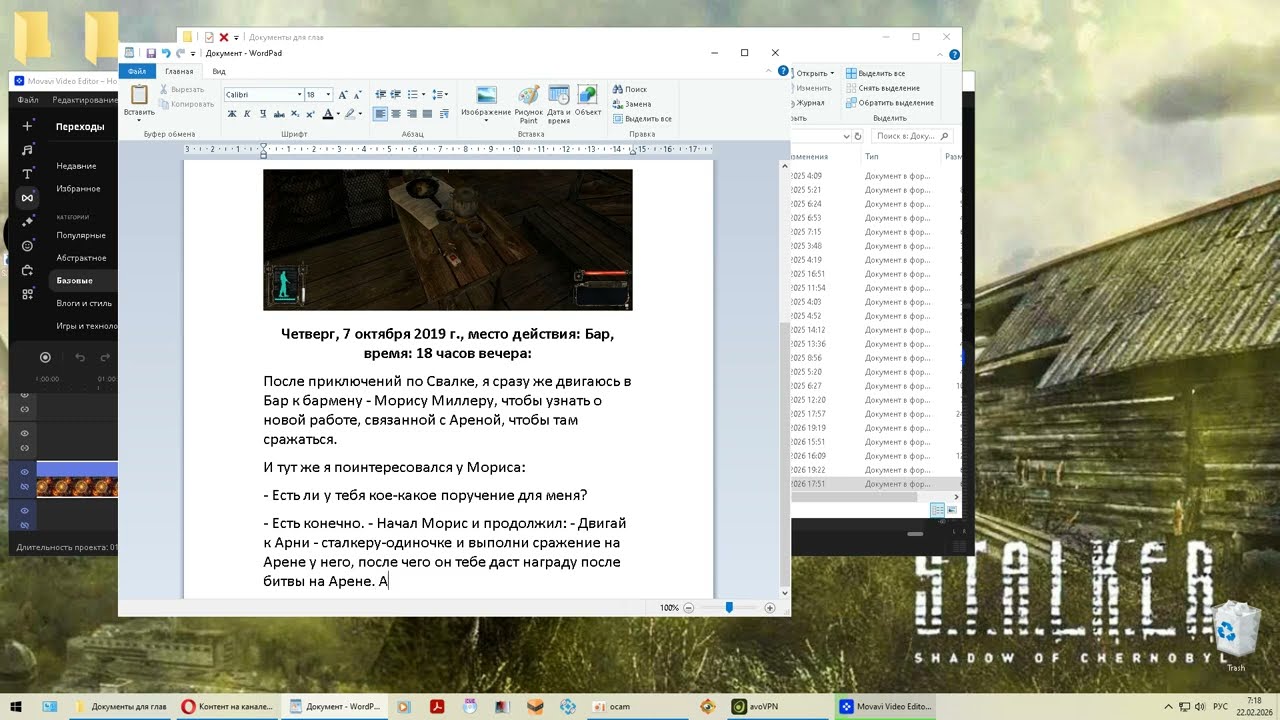Toggle superscript formatting
This screenshot has height=720, width=1280.
[x=309, y=114]
